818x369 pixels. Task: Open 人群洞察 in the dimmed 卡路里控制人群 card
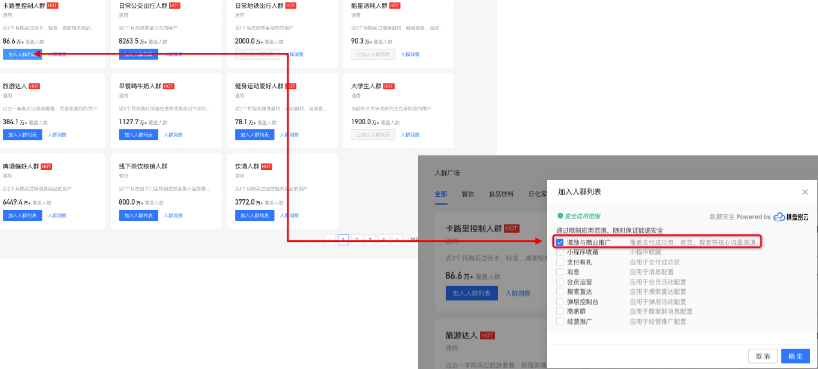click(x=518, y=293)
